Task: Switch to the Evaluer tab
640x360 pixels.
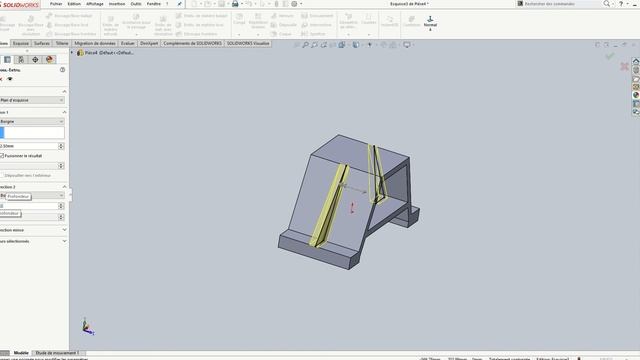Action: tap(128, 43)
